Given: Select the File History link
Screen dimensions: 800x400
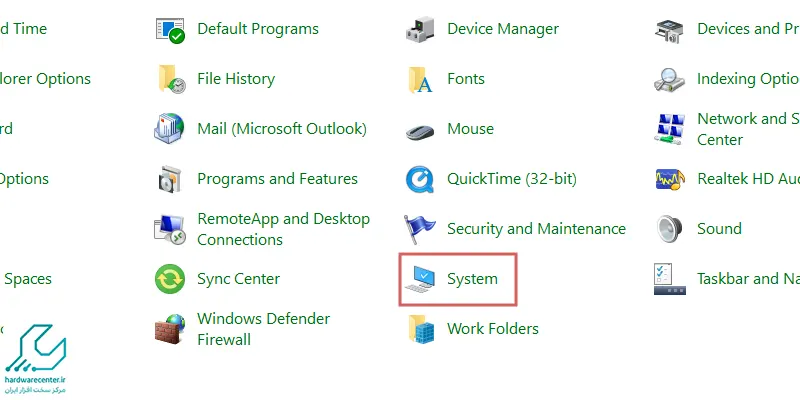Looking at the screenshot, I should click(236, 79).
